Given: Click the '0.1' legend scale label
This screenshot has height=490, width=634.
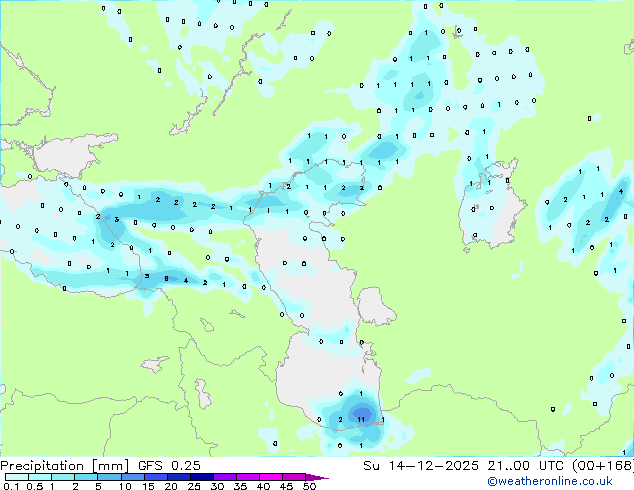Looking at the screenshot, I should coord(12,486).
